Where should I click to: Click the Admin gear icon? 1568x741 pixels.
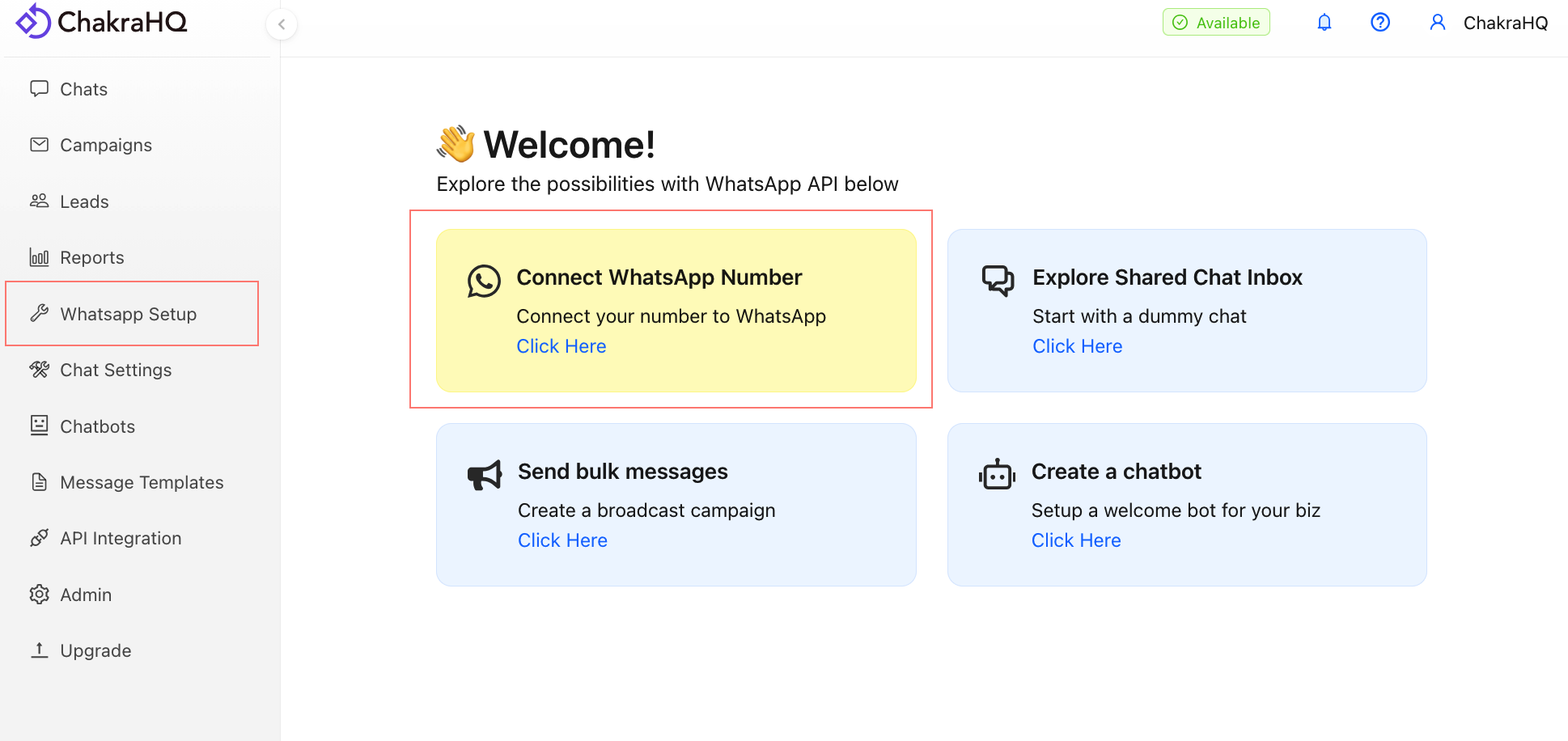click(39, 595)
